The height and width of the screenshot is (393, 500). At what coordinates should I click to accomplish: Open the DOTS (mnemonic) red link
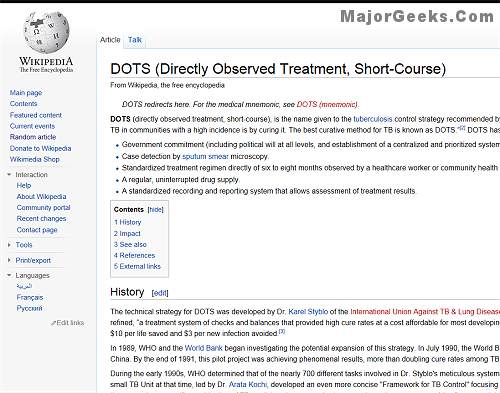point(327,104)
